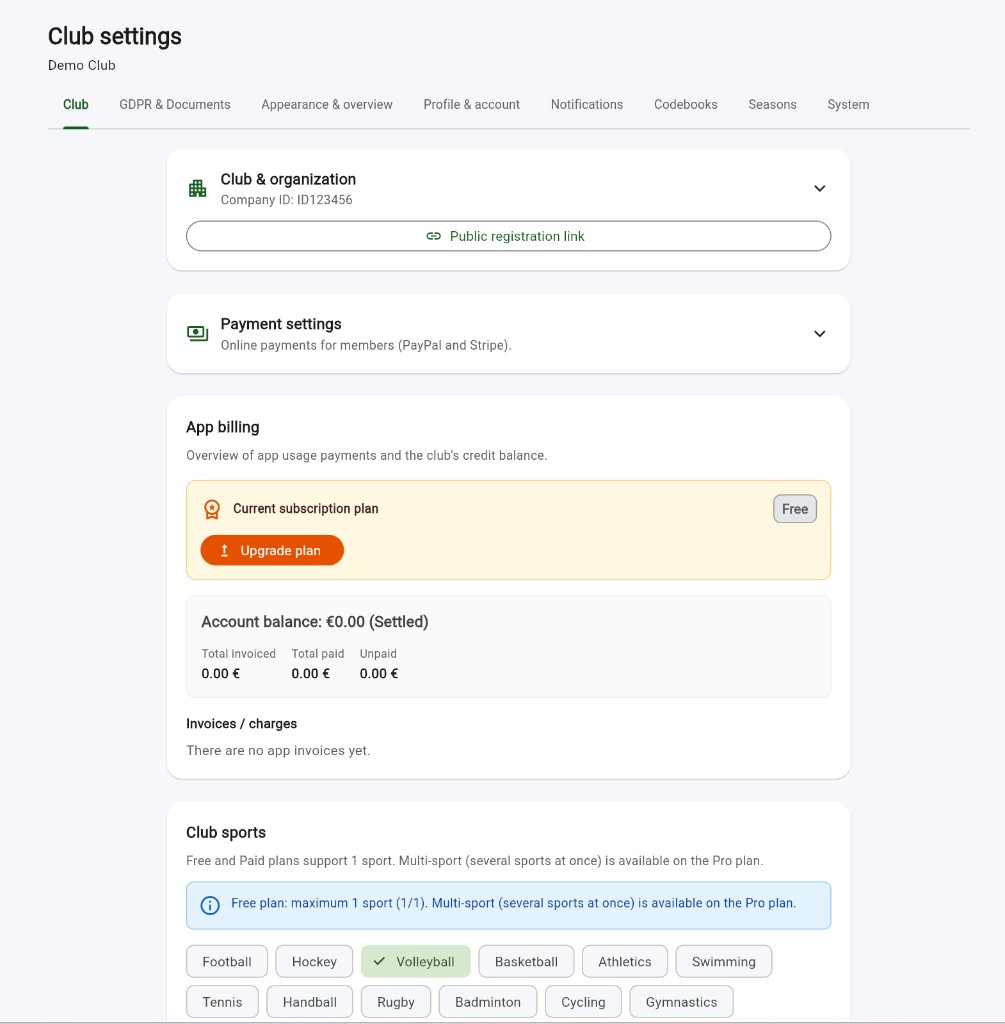1005x1024 pixels.
Task: Go to the System tab
Action: 848,104
